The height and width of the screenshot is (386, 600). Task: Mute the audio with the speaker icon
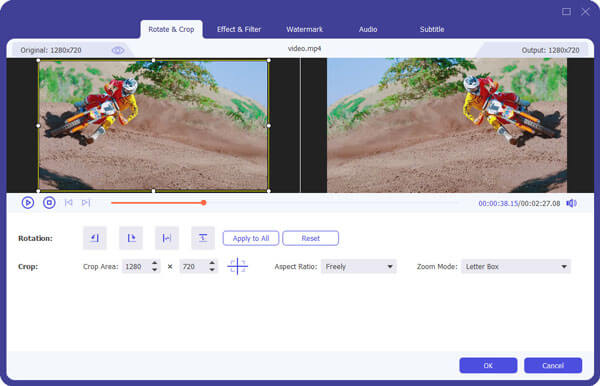coord(571,203)
